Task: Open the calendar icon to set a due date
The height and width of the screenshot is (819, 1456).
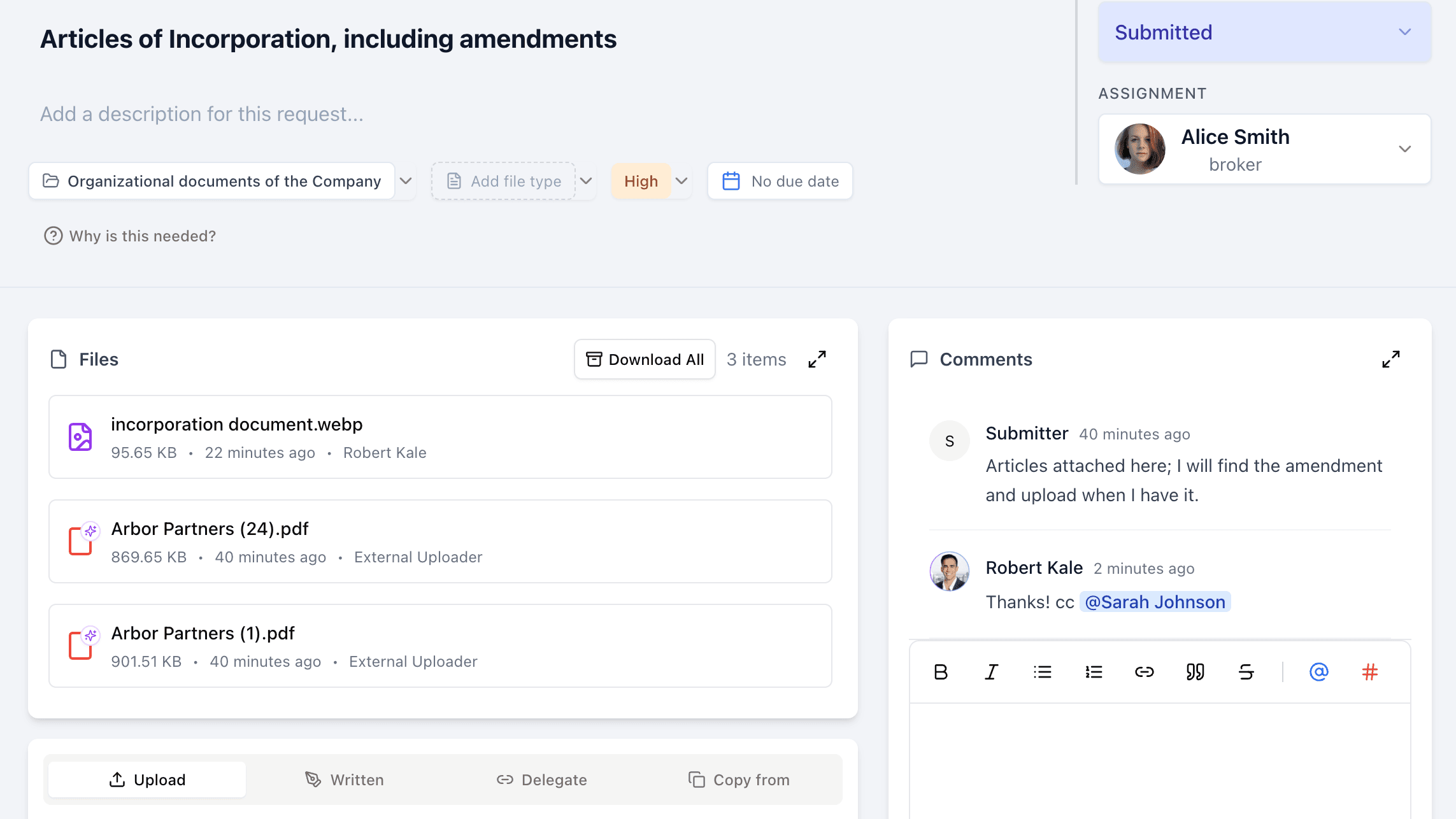Action: tap(732, 180)
